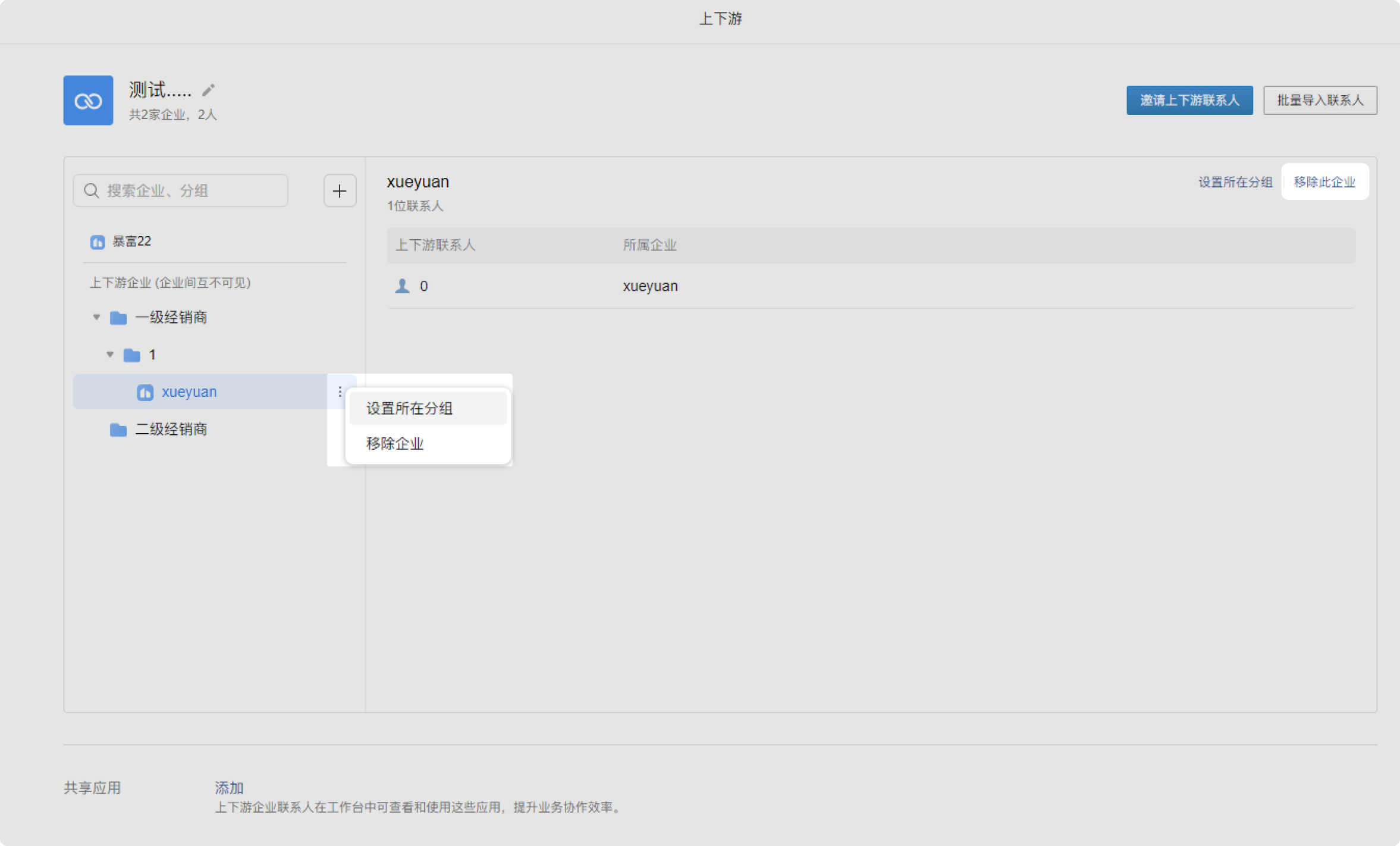
Task: Click the 上下游联系人 column header
Action: click(x=436, y=245)
